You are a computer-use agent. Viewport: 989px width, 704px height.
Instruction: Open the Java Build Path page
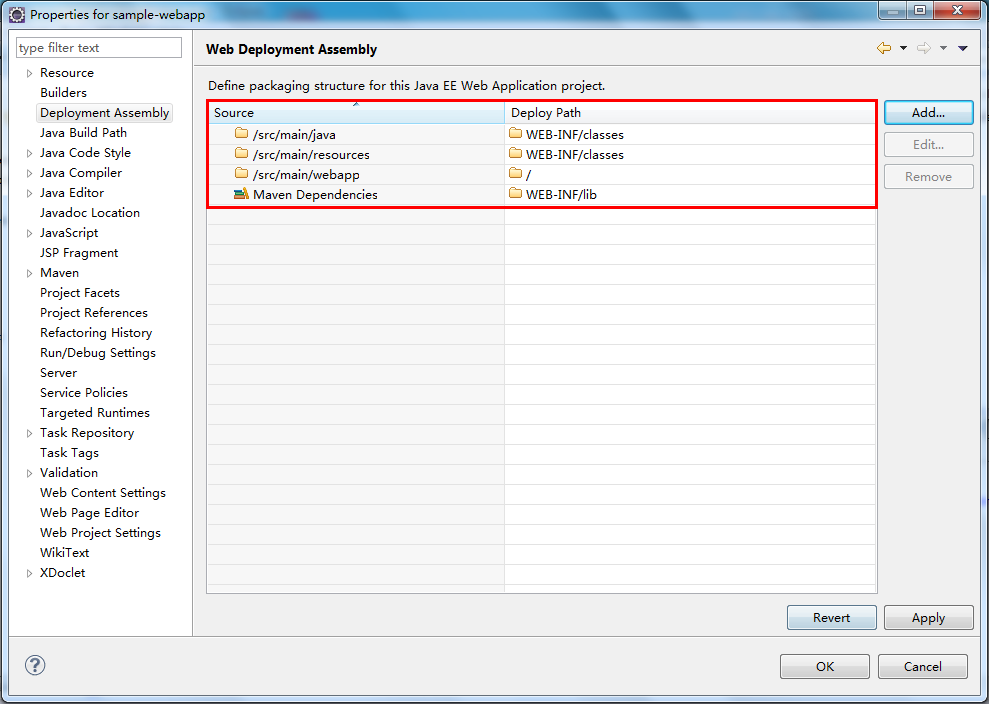pyautogui.click(x=83, y=132)
